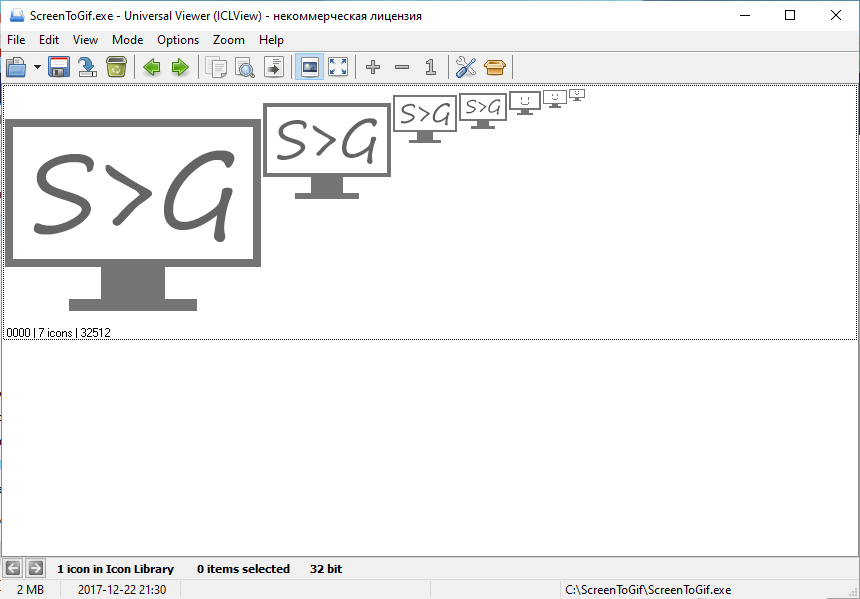
Task: Close the Universal Viewer window
Action: point(836,15)
